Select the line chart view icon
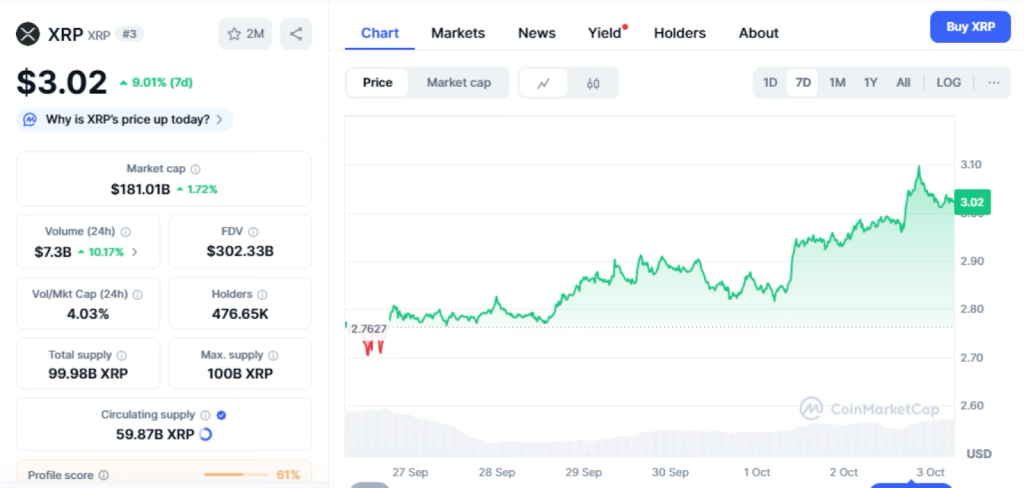Viewport: 1024px width, 488px height. pos(543,83)
